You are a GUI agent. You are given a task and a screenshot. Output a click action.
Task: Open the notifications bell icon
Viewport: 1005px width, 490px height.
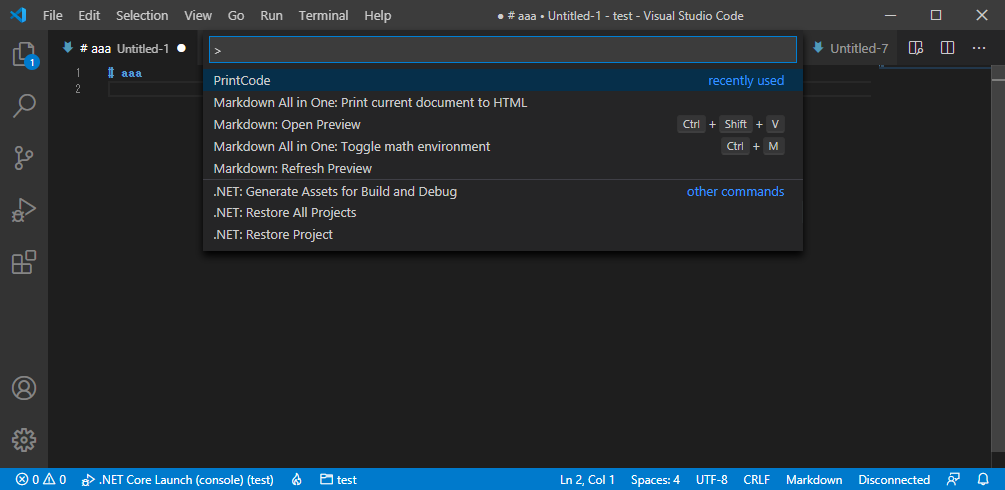tap(983, 479)
